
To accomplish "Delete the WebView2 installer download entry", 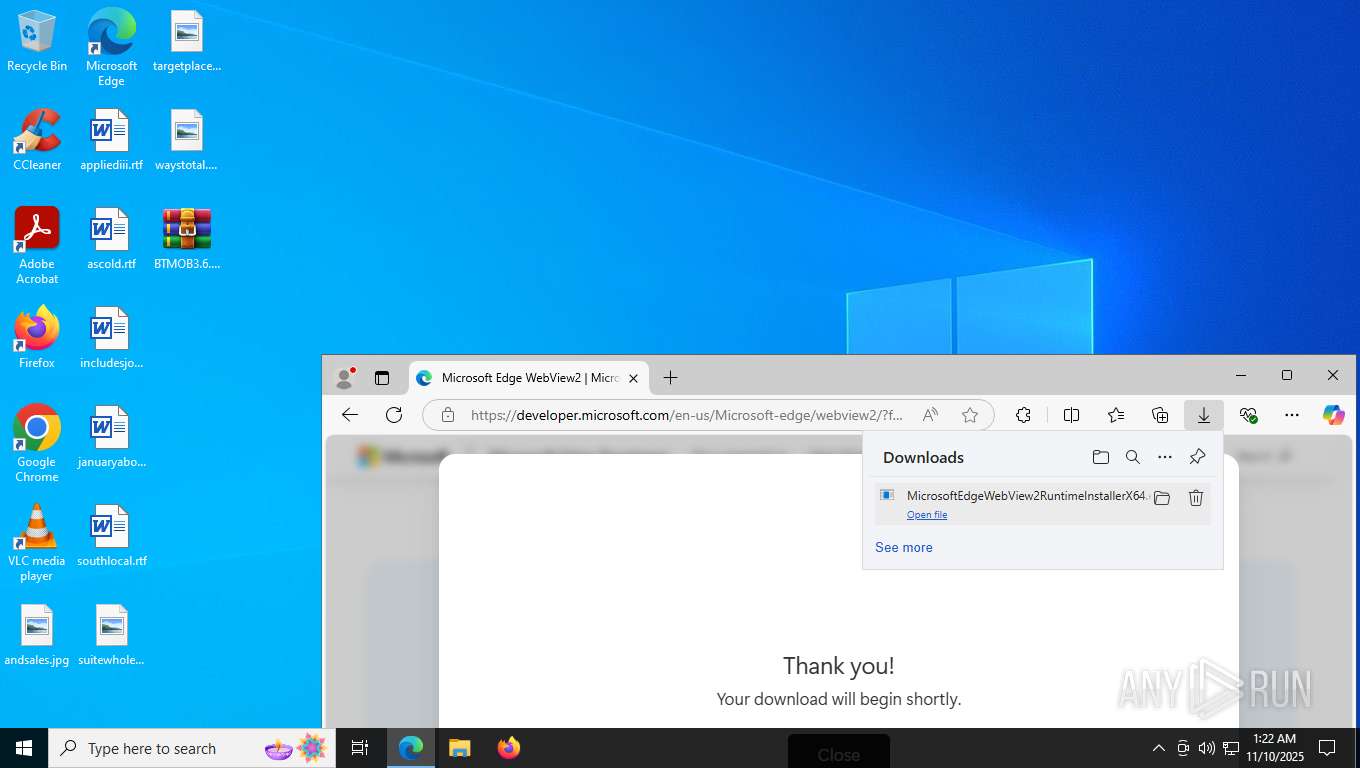I will [1196, 498].
